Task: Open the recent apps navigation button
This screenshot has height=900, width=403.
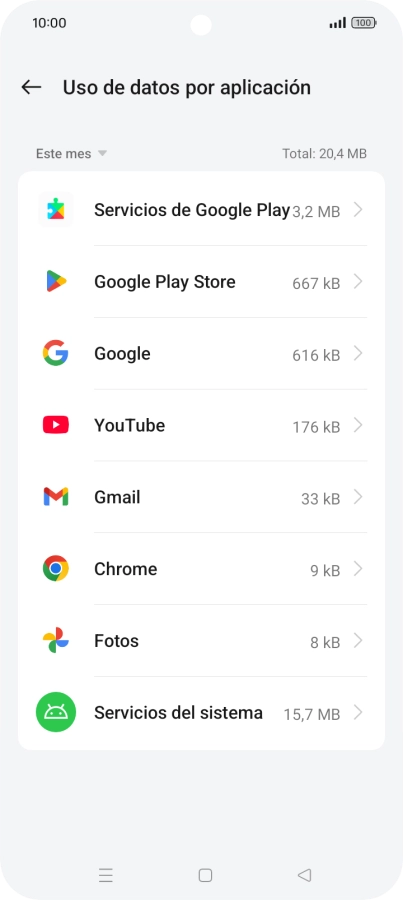Action: 106,875
